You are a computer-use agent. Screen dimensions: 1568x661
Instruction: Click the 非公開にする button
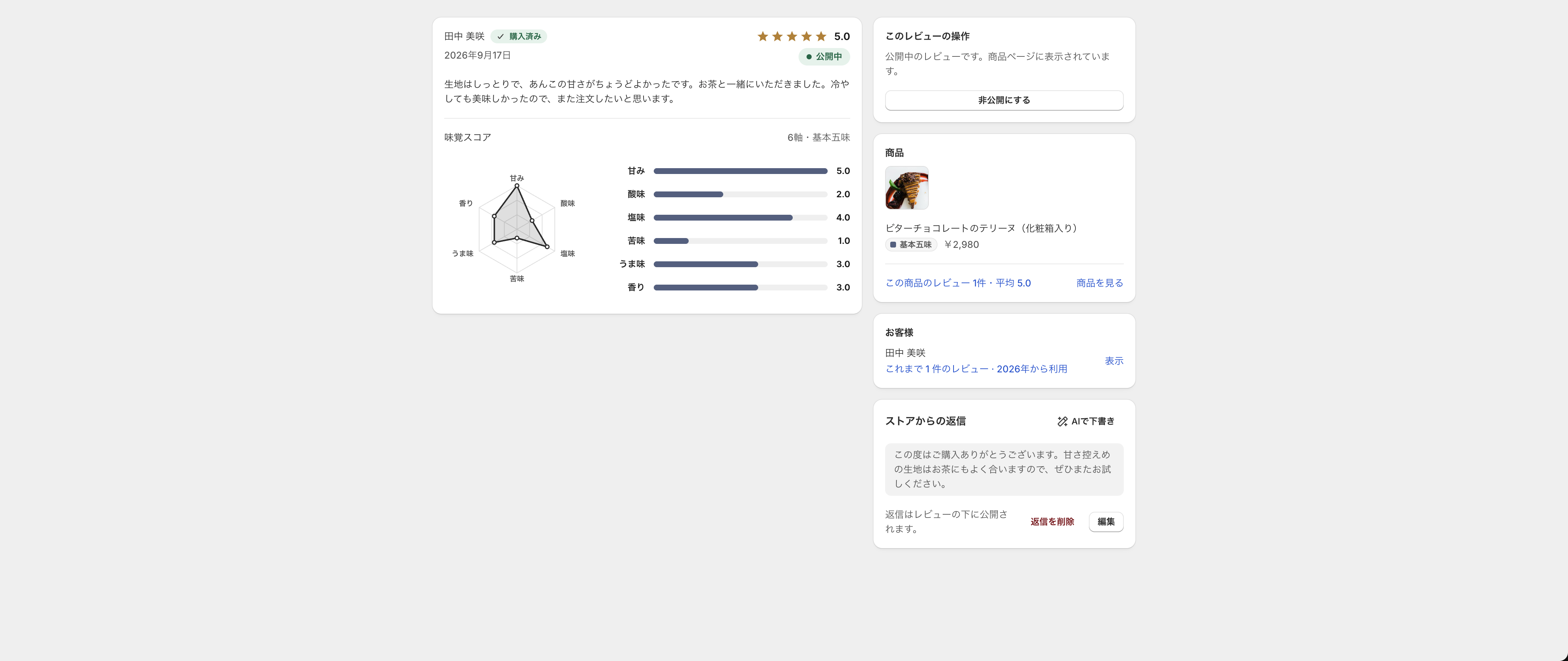pyautogui.click(x=1004, y=100)
